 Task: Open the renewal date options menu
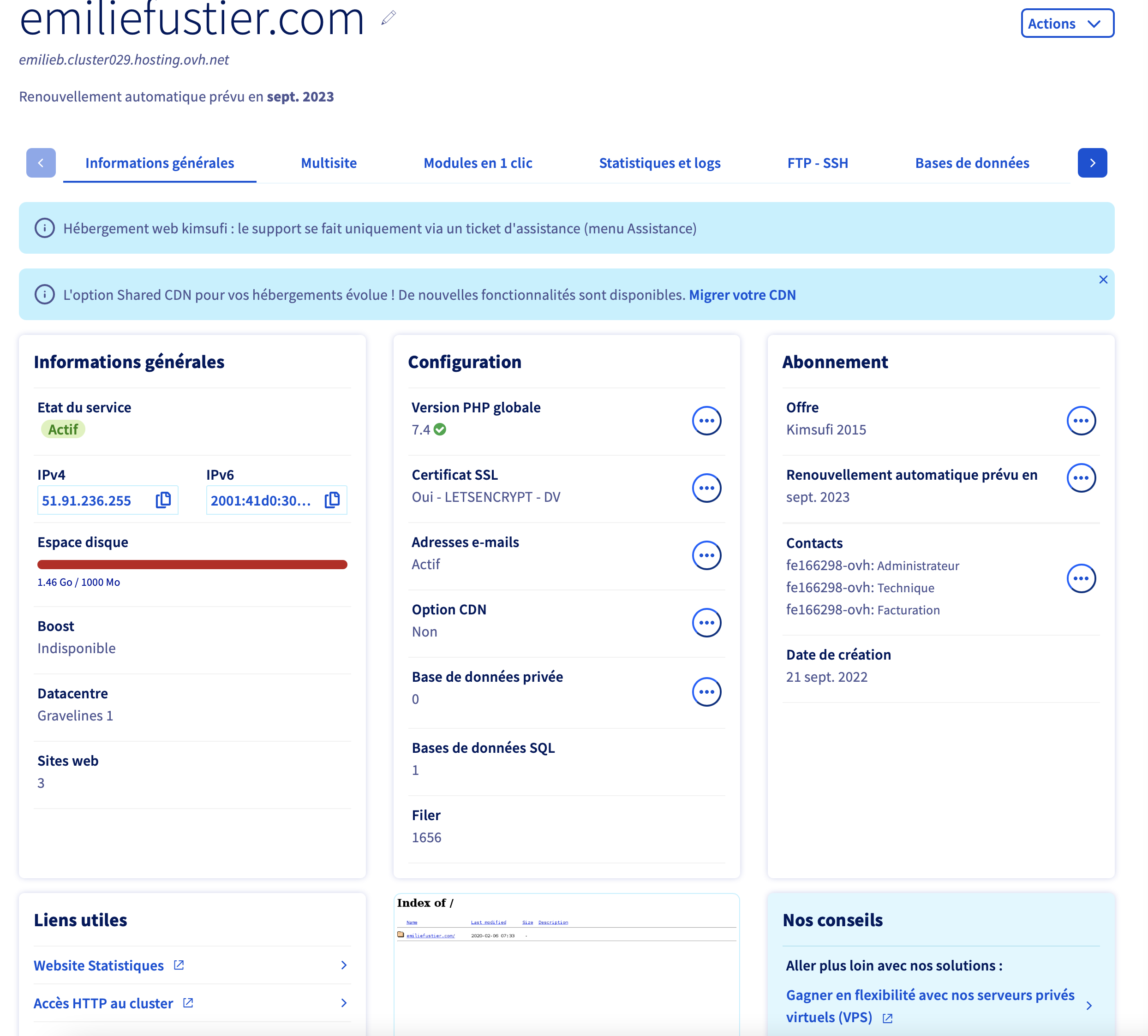pos(1080,477)
